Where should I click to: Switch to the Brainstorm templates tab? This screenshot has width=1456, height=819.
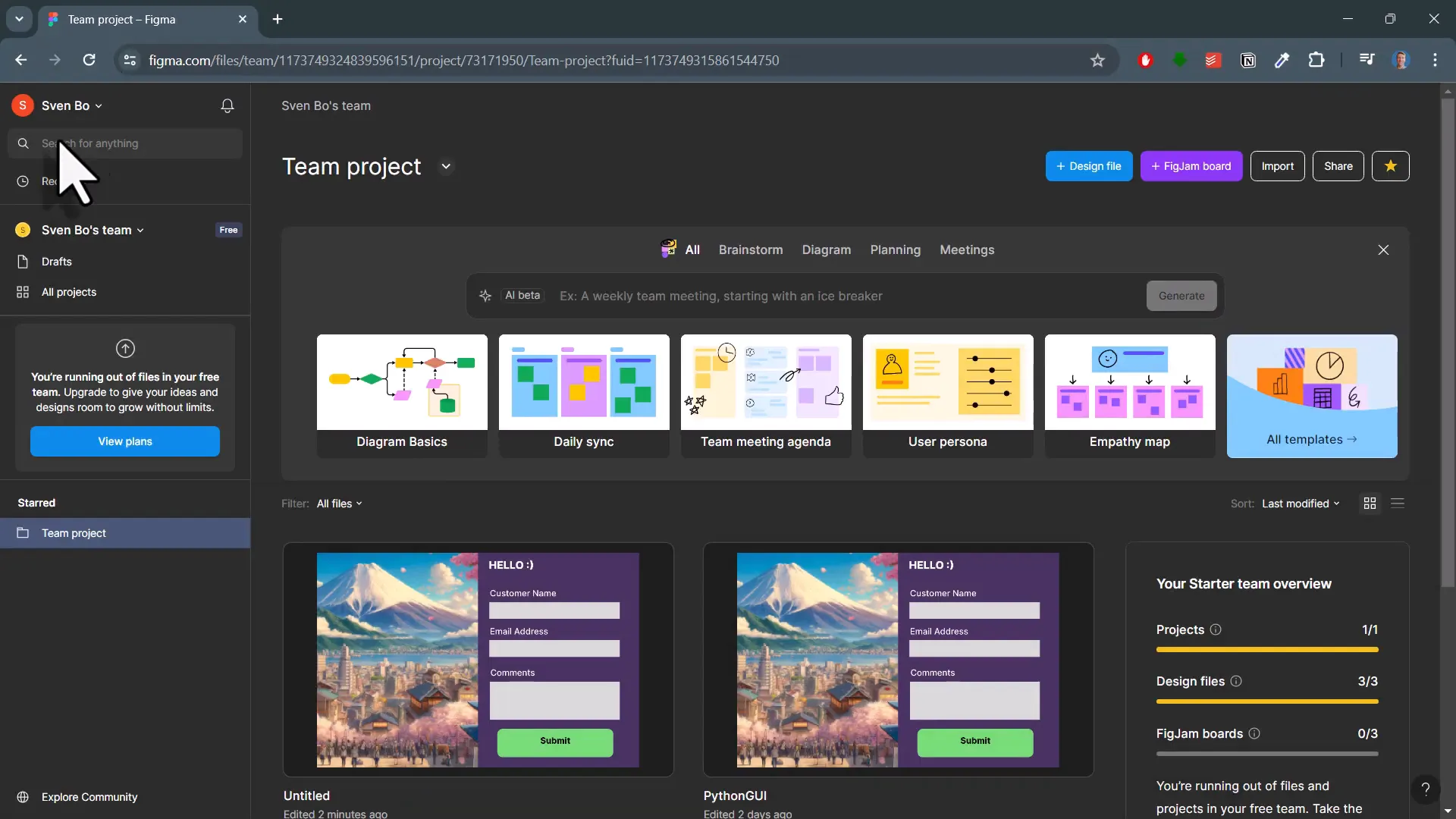tap(752, 249)
